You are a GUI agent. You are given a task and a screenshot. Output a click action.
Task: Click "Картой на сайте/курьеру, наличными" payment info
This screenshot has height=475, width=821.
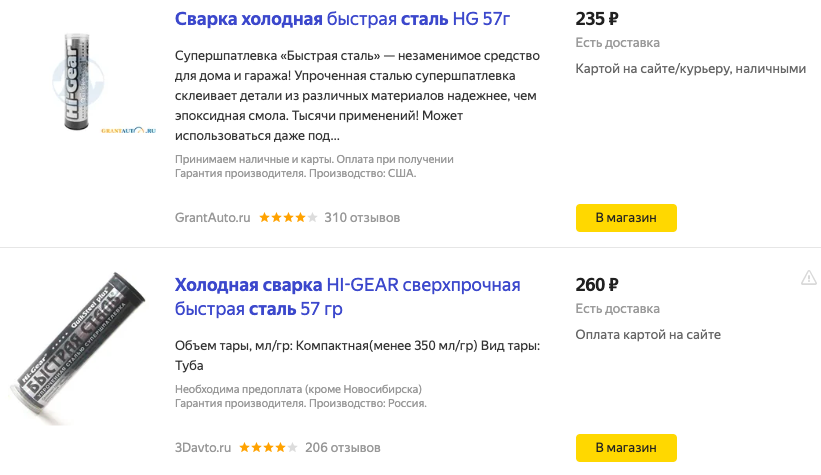691,69
